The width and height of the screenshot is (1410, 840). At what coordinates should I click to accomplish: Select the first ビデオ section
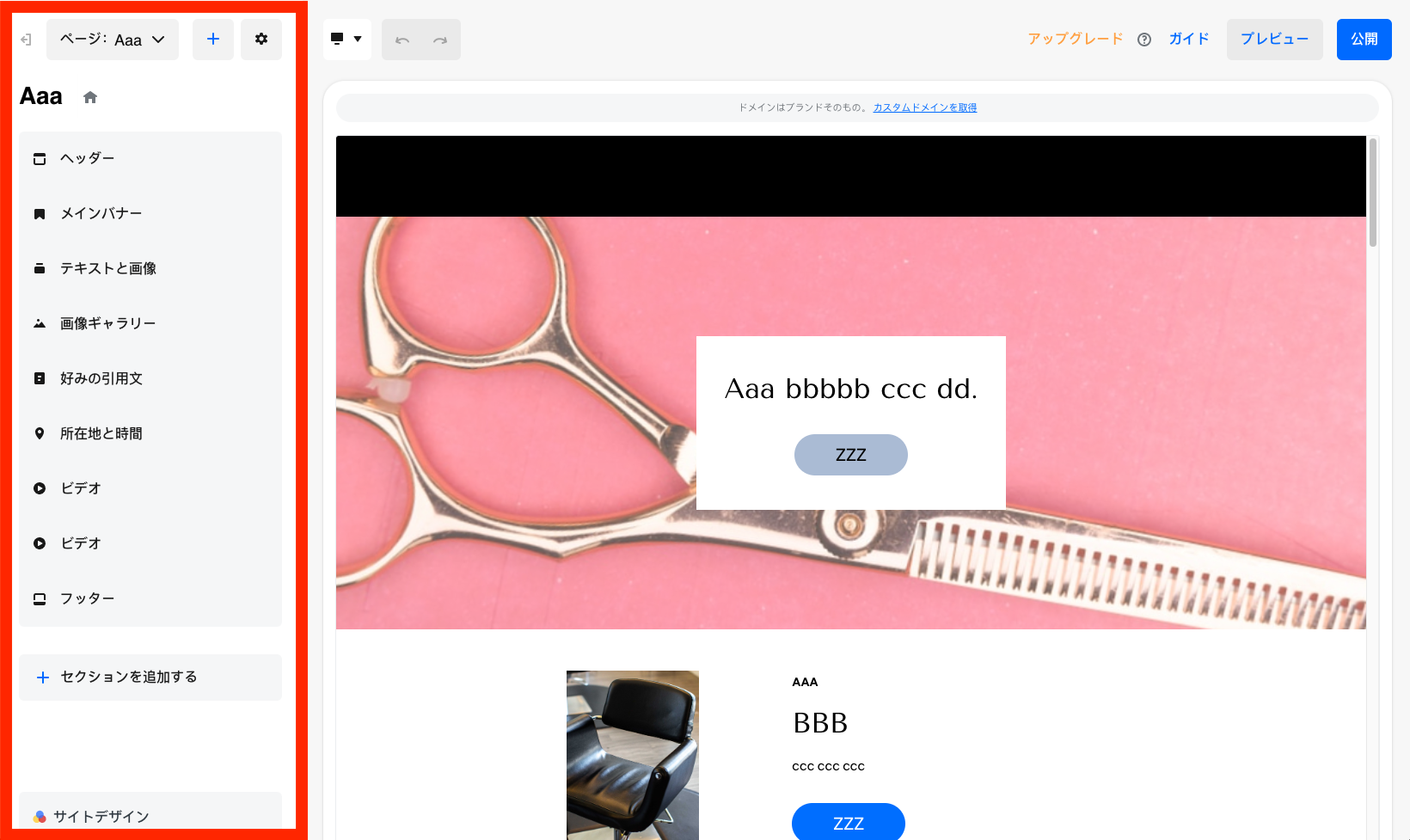click(150, 489)
